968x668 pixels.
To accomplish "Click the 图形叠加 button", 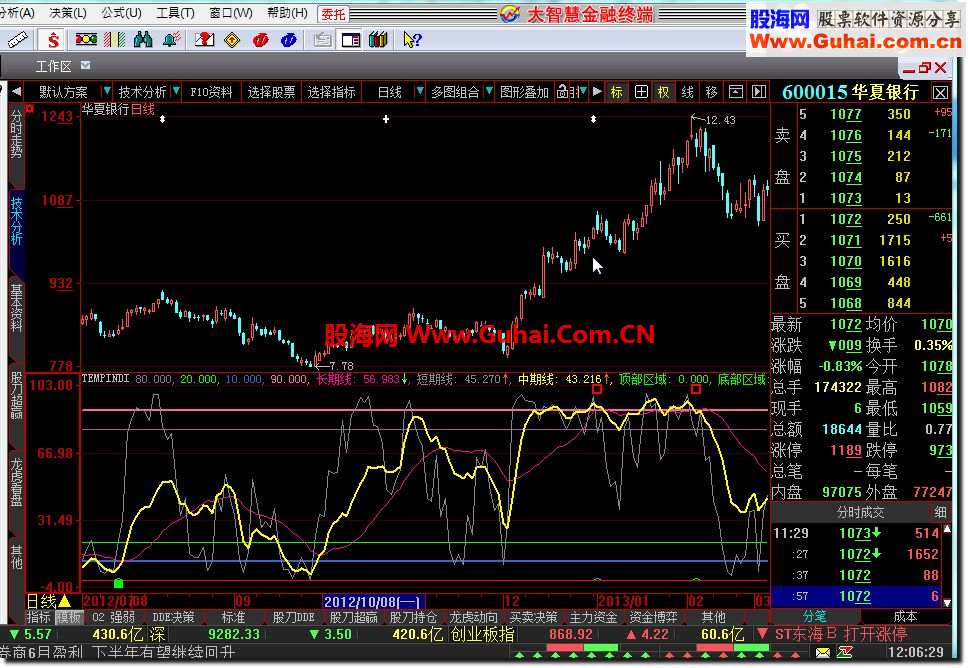I will [x=524, y=92].
